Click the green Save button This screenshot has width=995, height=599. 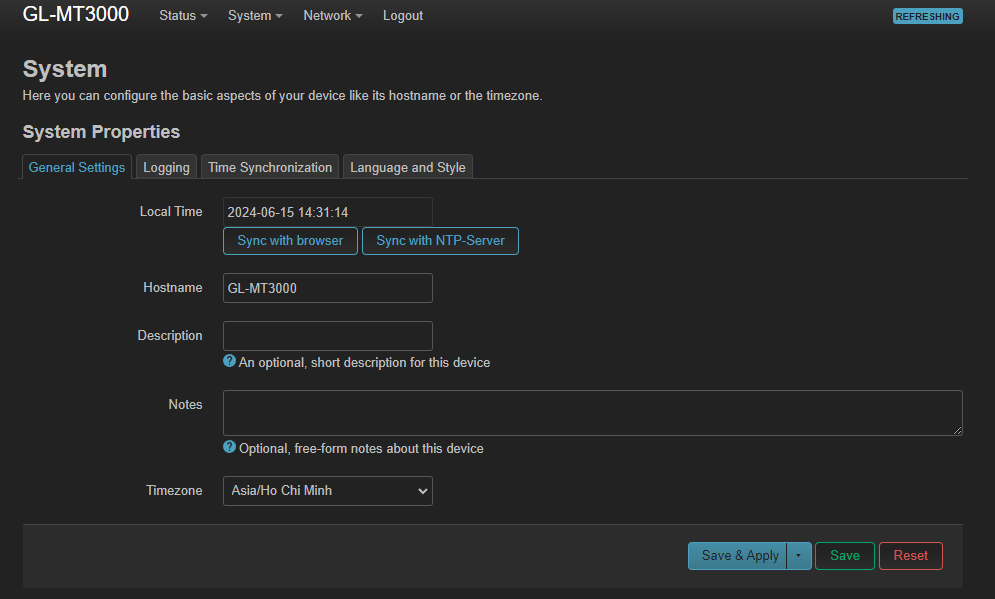(x=845, y=556)
